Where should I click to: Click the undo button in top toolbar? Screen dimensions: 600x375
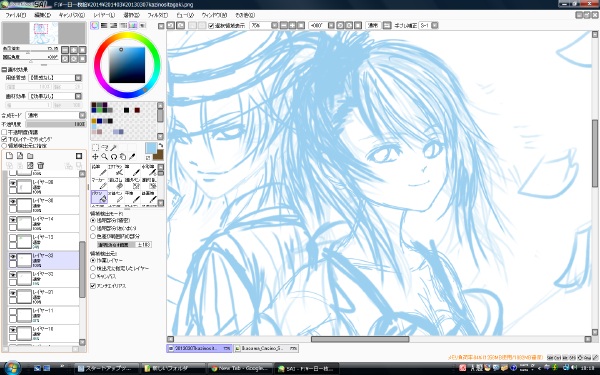click(x=171, y=25)
